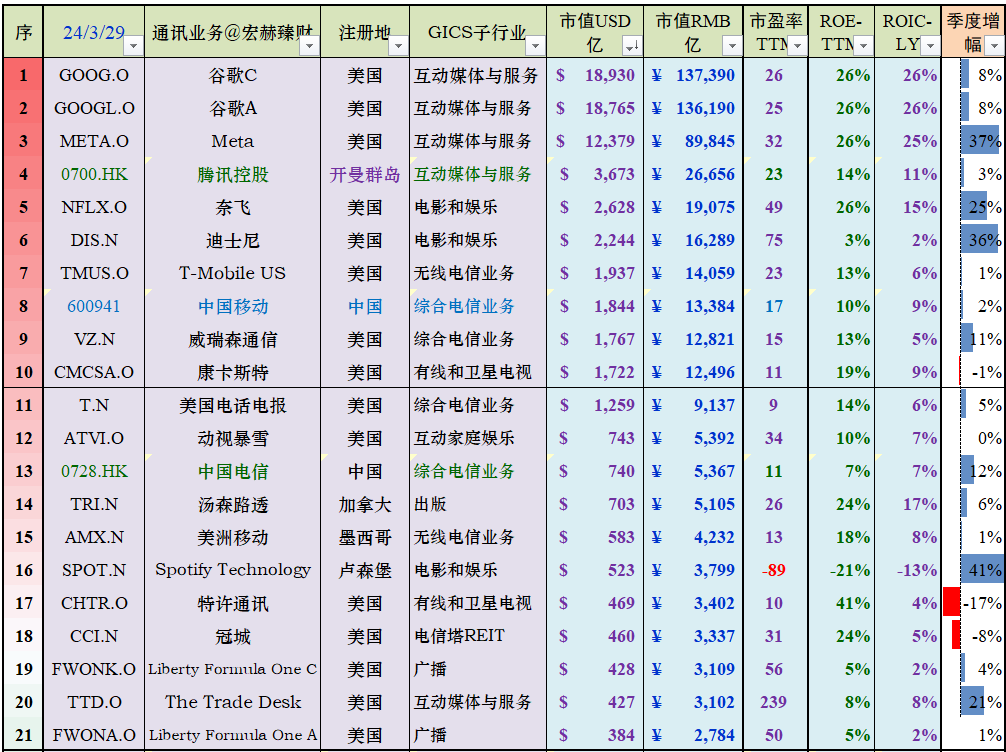Select quarterly change cell 37%
1006x752 pixels.
pyautogui.click(x=973, y=141)
